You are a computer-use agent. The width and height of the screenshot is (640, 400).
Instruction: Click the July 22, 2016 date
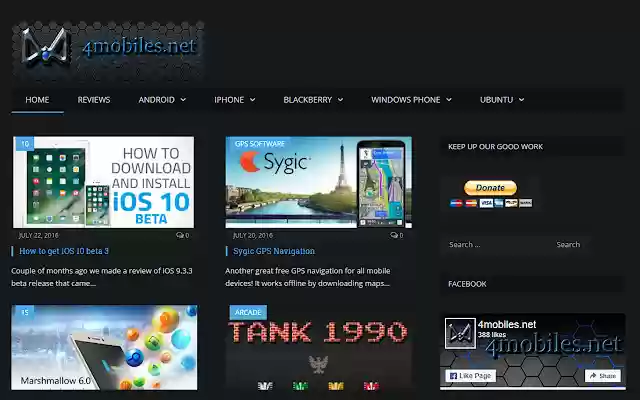click(39, 236)
